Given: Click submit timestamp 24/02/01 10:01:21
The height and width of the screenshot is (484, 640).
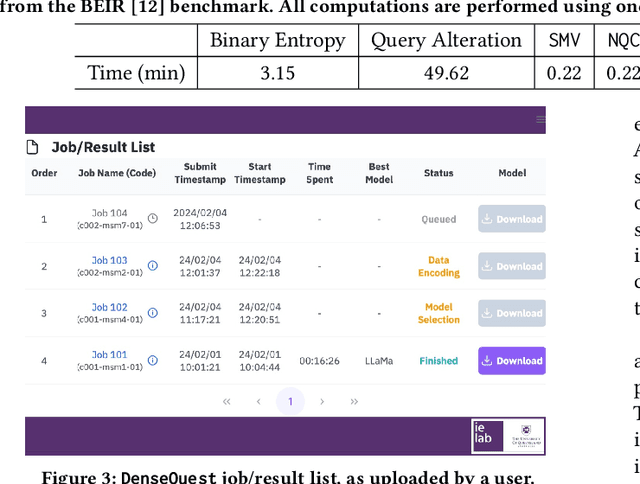Looking at the screenshot, I should pyautogui.click(x=200, y=361).
